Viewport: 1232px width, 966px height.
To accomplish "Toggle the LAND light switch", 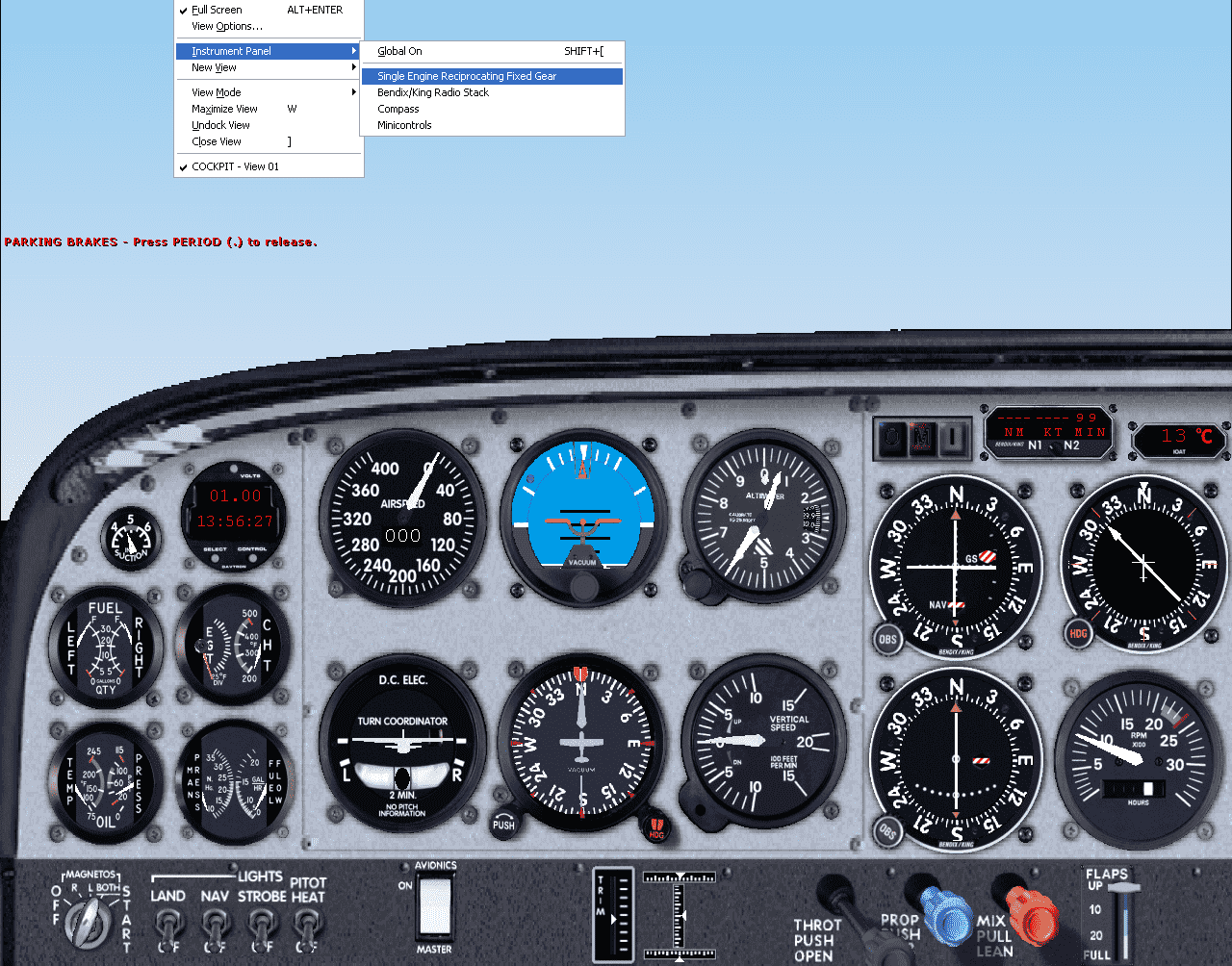I will 168,928.
